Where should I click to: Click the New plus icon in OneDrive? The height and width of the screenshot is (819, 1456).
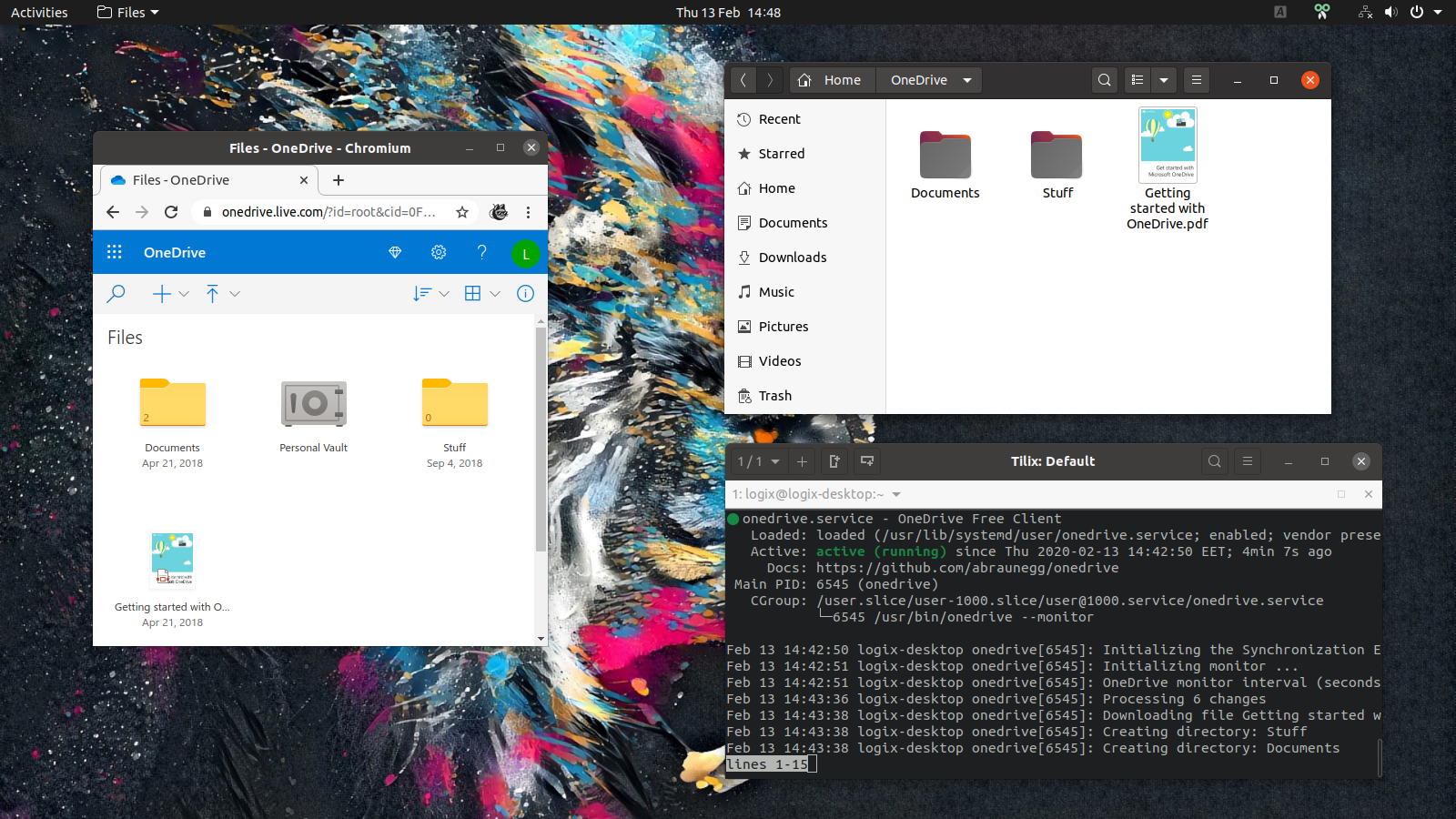(161, 293)
